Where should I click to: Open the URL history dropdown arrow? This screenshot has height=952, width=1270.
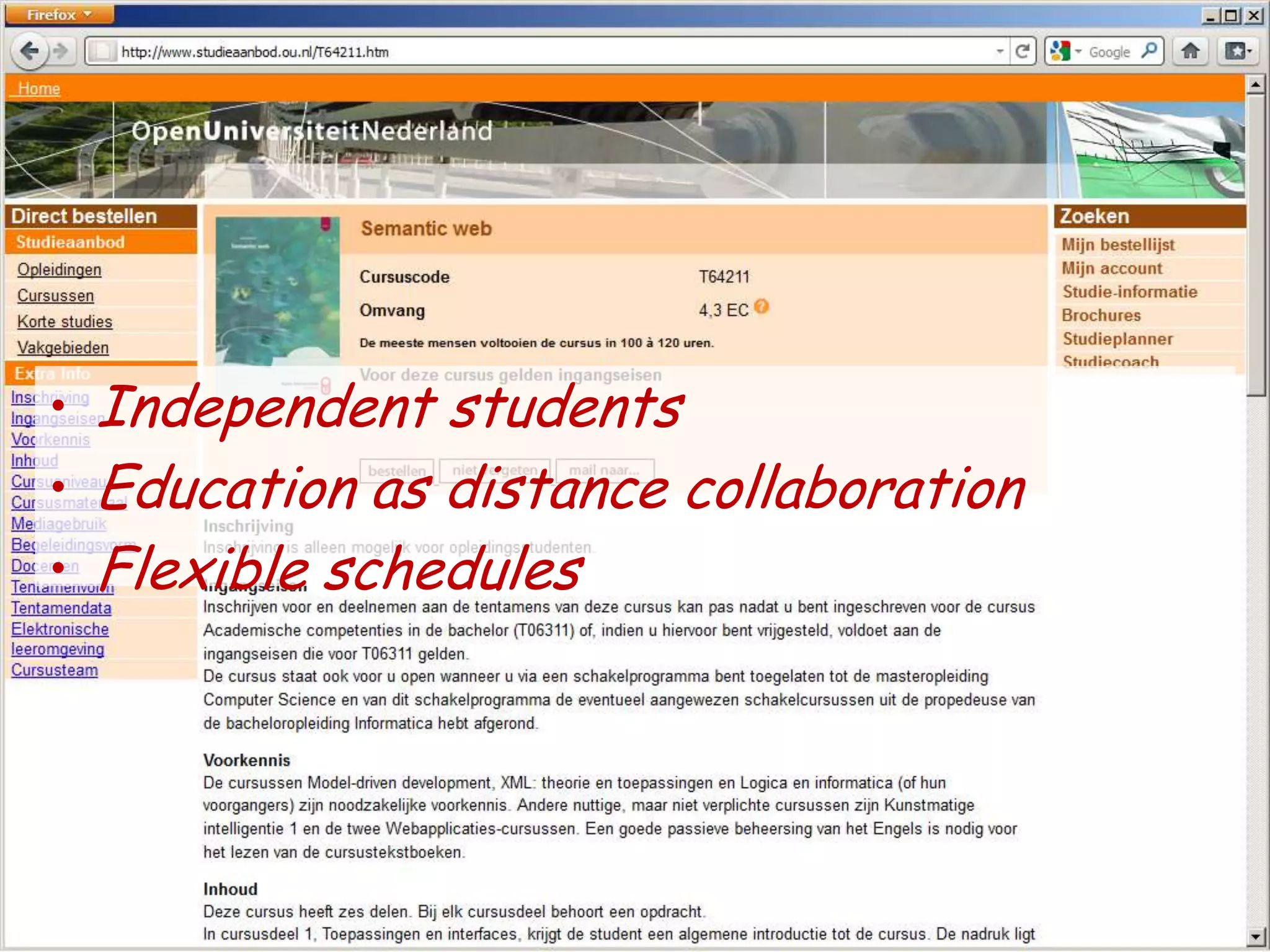[1000, 51]
